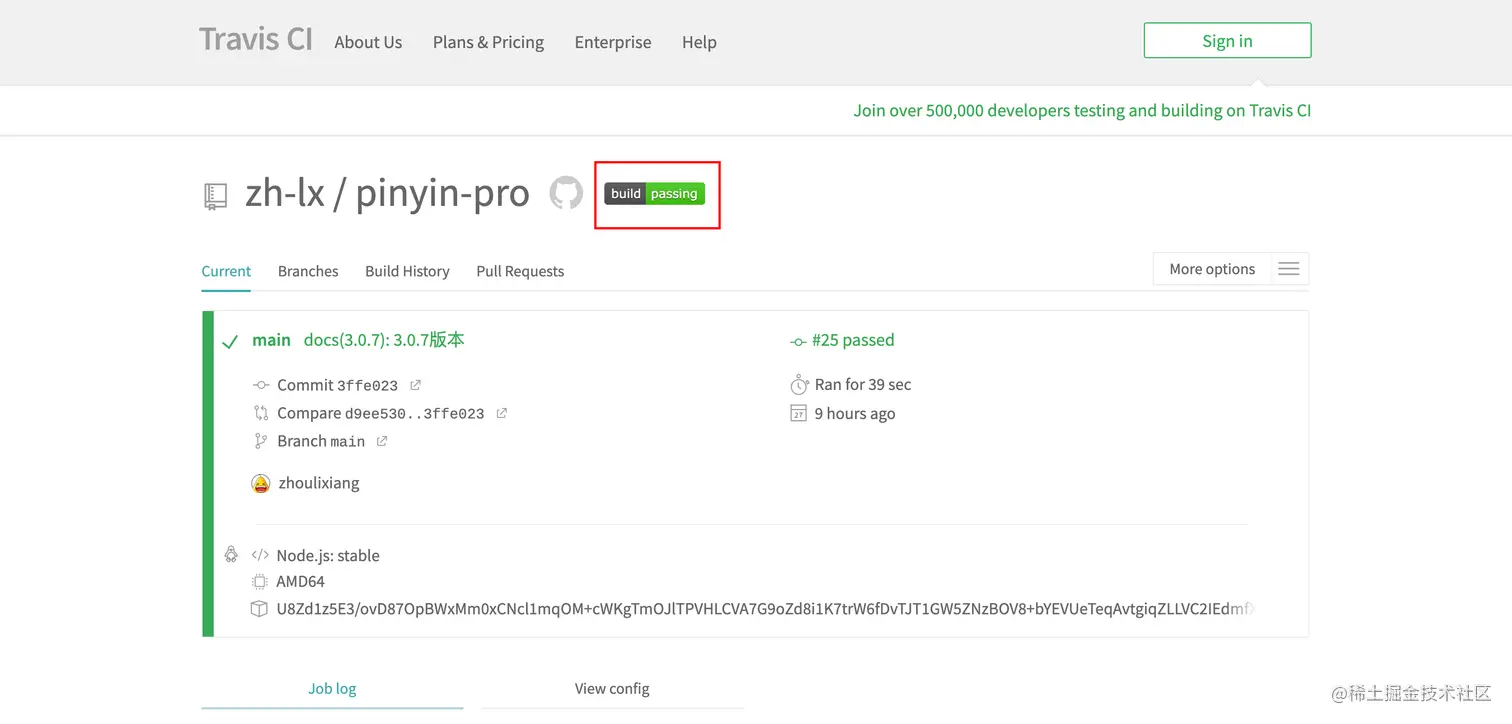Click the commit icon next to Commit
The height and width of the screenshot is (724, 1512).
click(x=261, y=385)
